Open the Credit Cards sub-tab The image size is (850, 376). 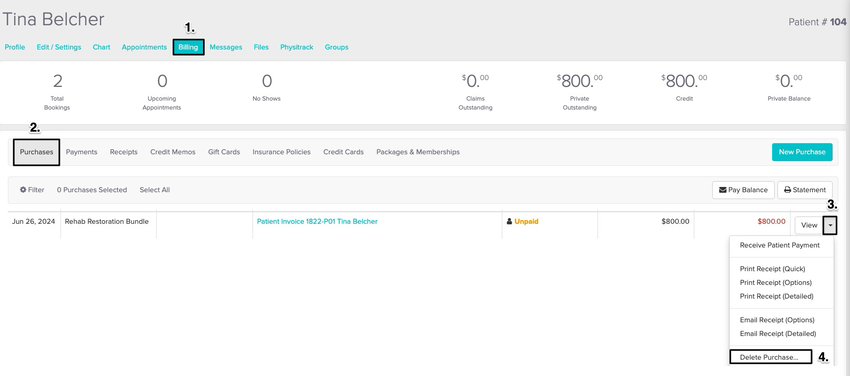point(343,152)
